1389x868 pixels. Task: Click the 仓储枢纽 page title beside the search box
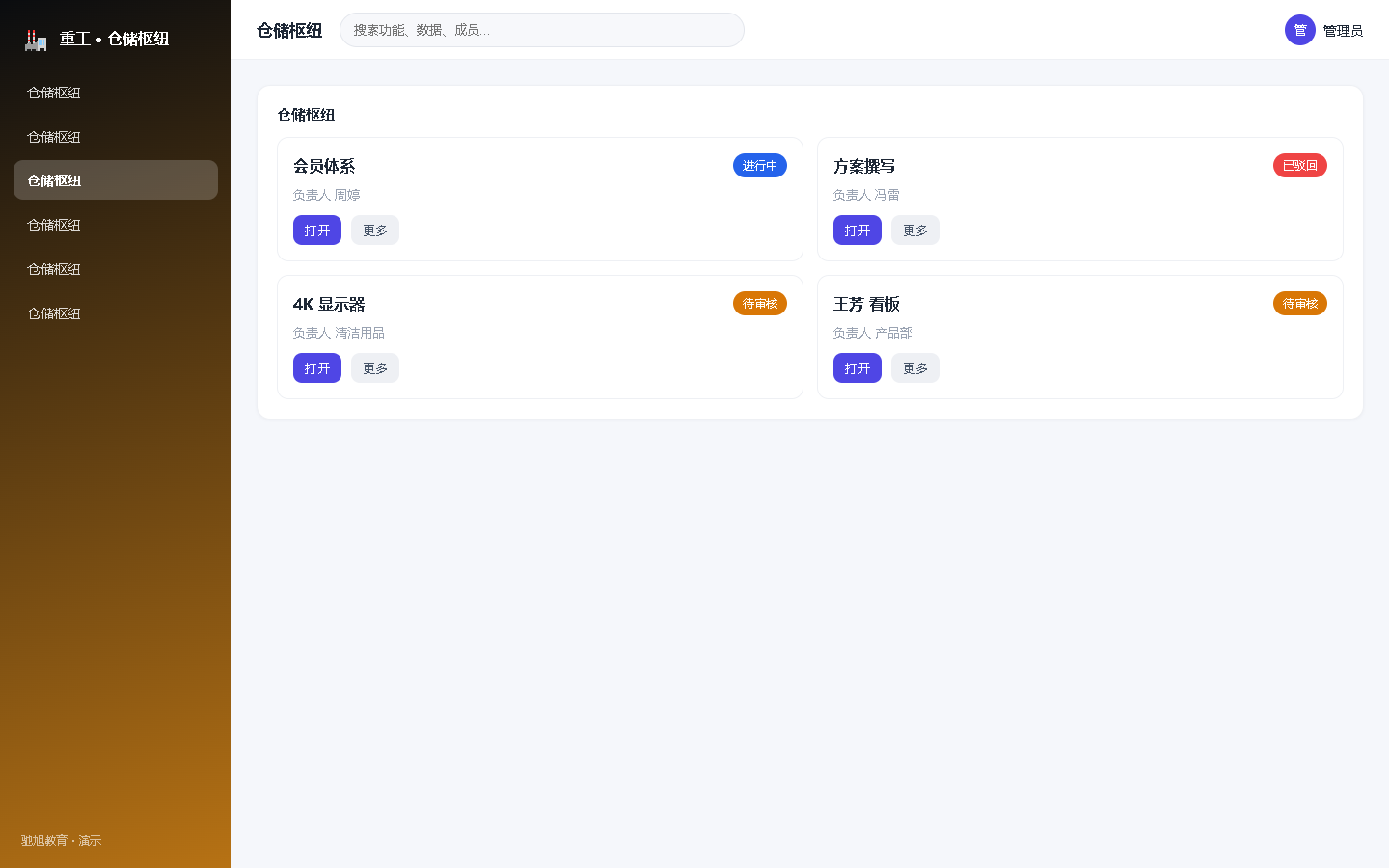point(289,30)
